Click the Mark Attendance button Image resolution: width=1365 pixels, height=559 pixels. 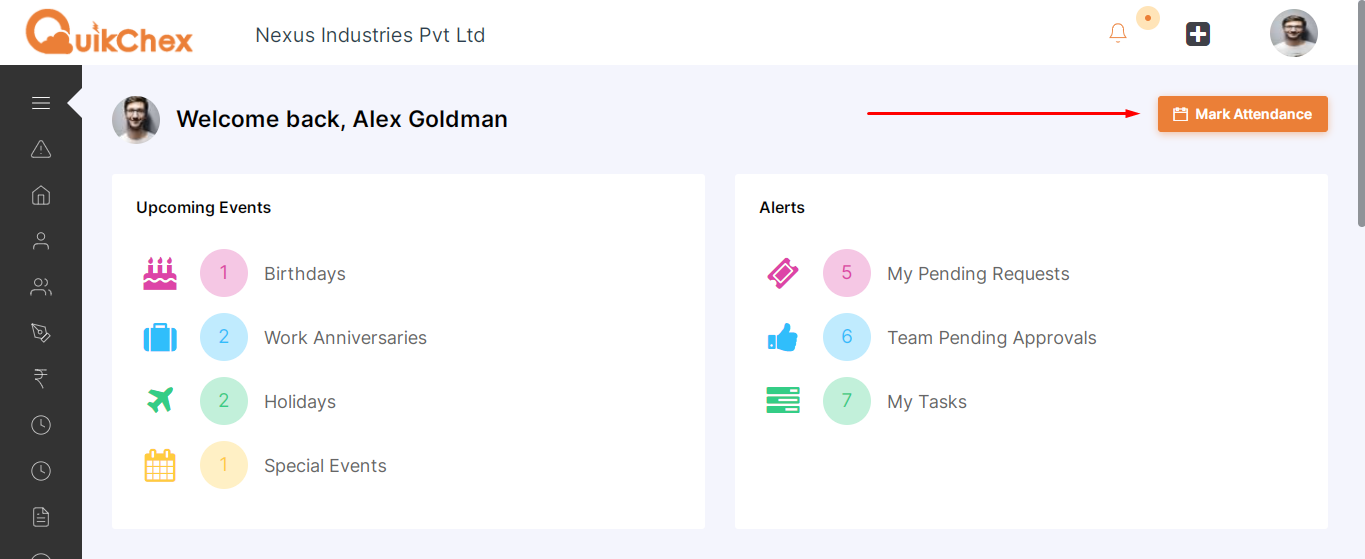pyautogui.click(x=1243, y=114)
